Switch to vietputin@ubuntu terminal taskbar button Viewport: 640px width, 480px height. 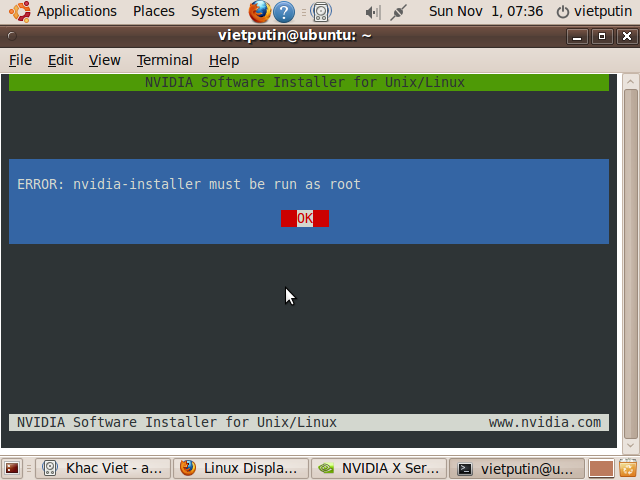tap(516, 468)
